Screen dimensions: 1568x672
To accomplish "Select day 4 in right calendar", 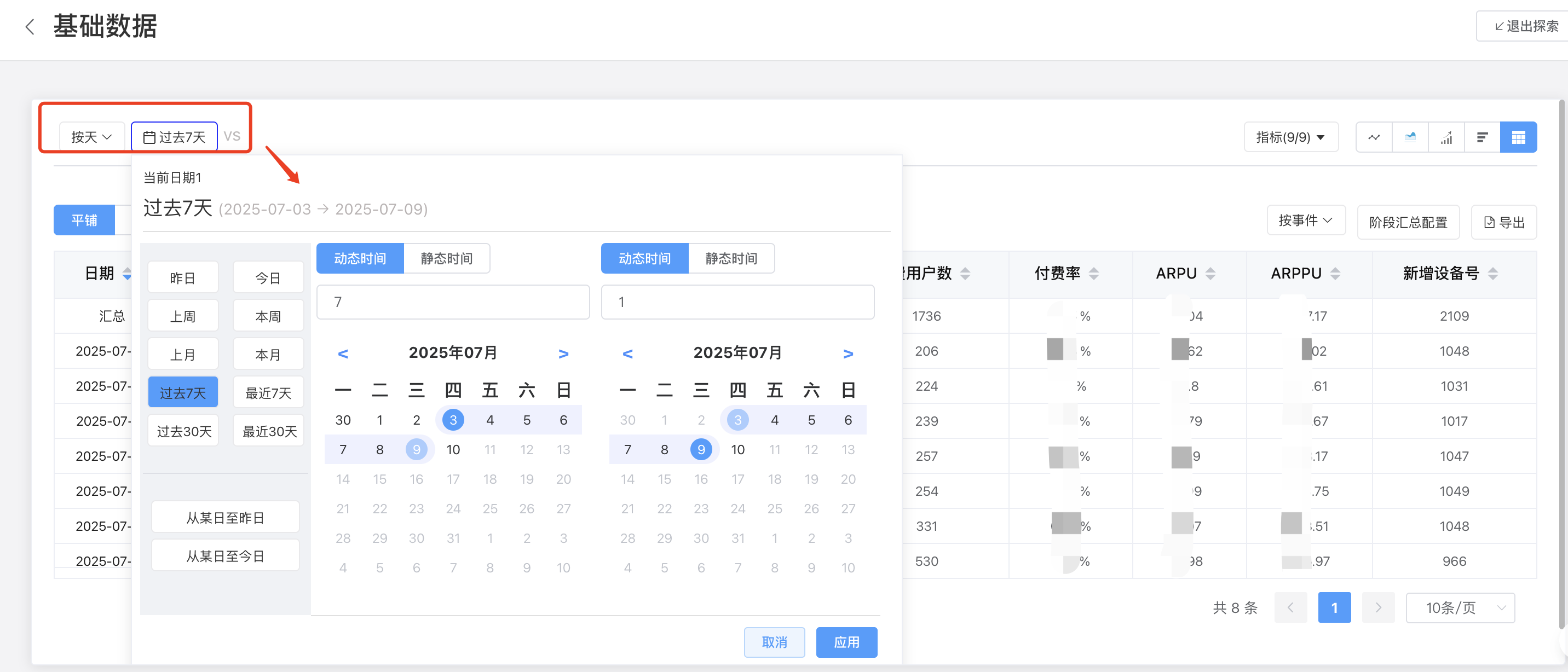I will click(x=774, y=420).
